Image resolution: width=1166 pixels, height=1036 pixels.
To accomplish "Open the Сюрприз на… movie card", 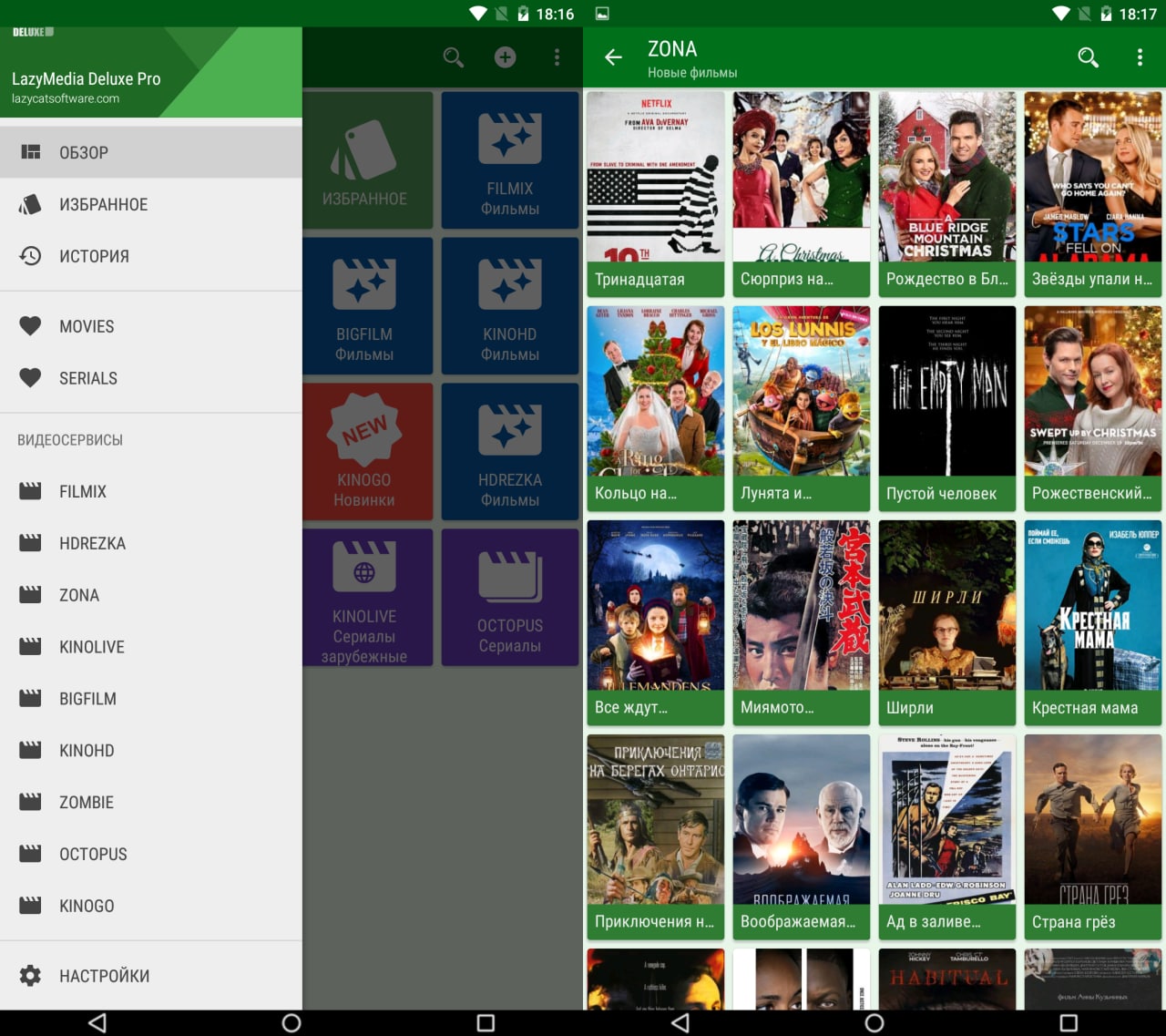I will point(802,194).
